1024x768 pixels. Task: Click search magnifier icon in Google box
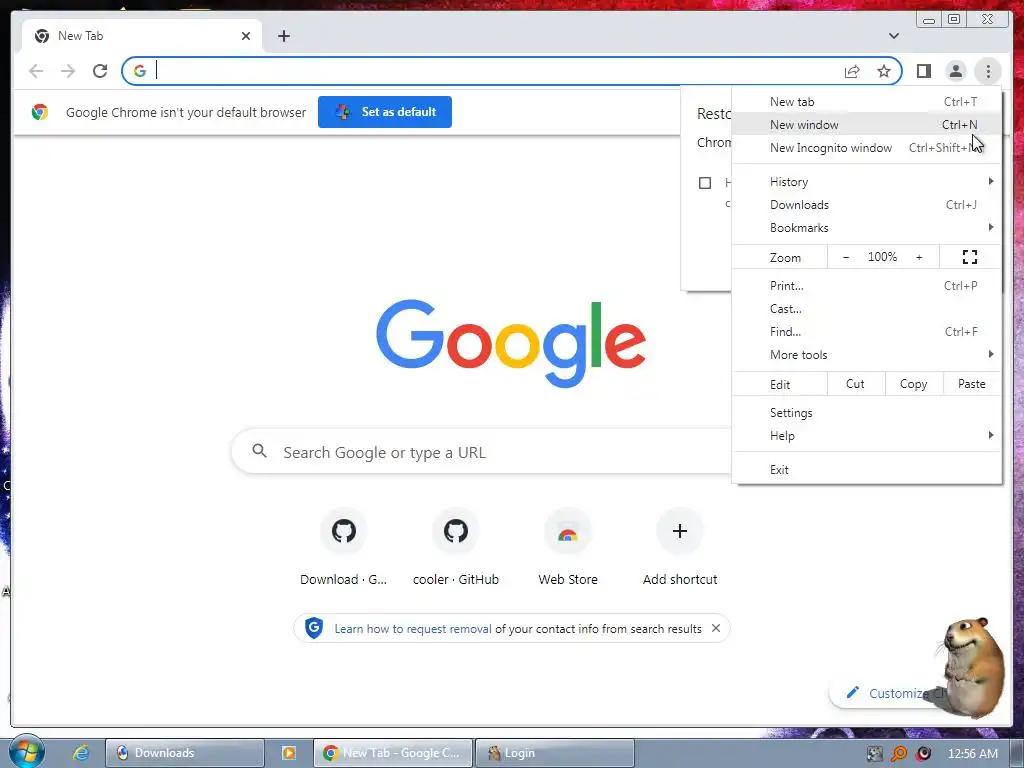(259, 451)
